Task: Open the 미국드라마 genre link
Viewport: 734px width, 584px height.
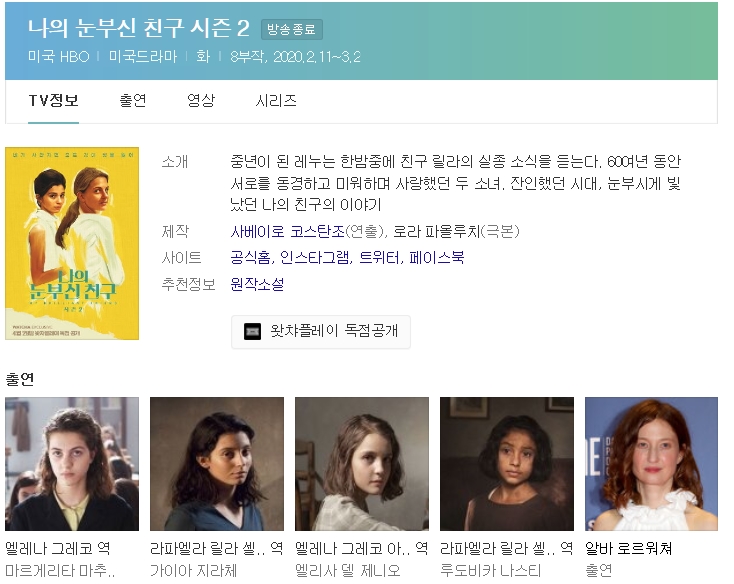Action: pyautogui.click(x=143, y=56)
